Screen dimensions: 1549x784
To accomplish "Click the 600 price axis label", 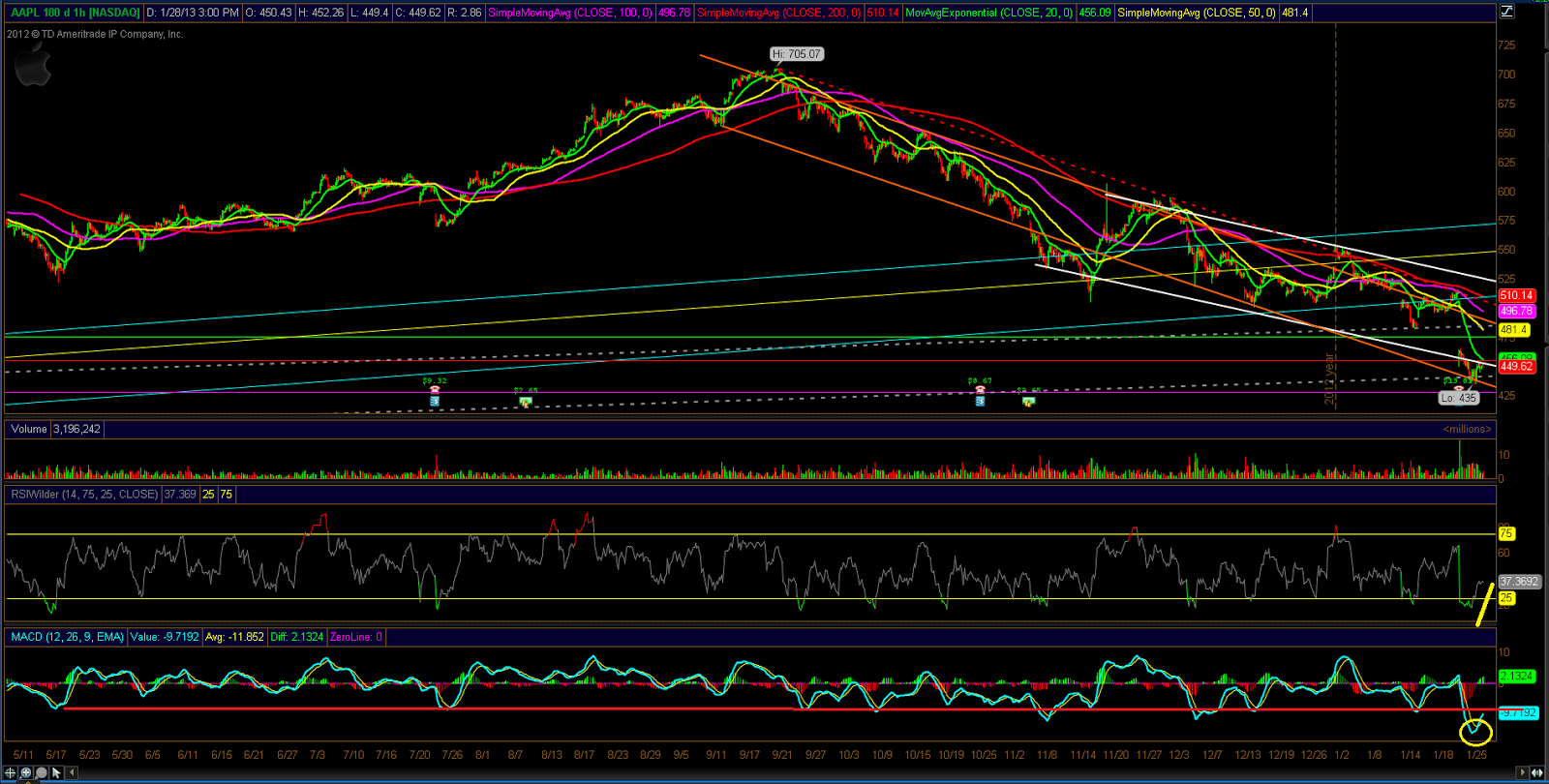I will 1506,192.
